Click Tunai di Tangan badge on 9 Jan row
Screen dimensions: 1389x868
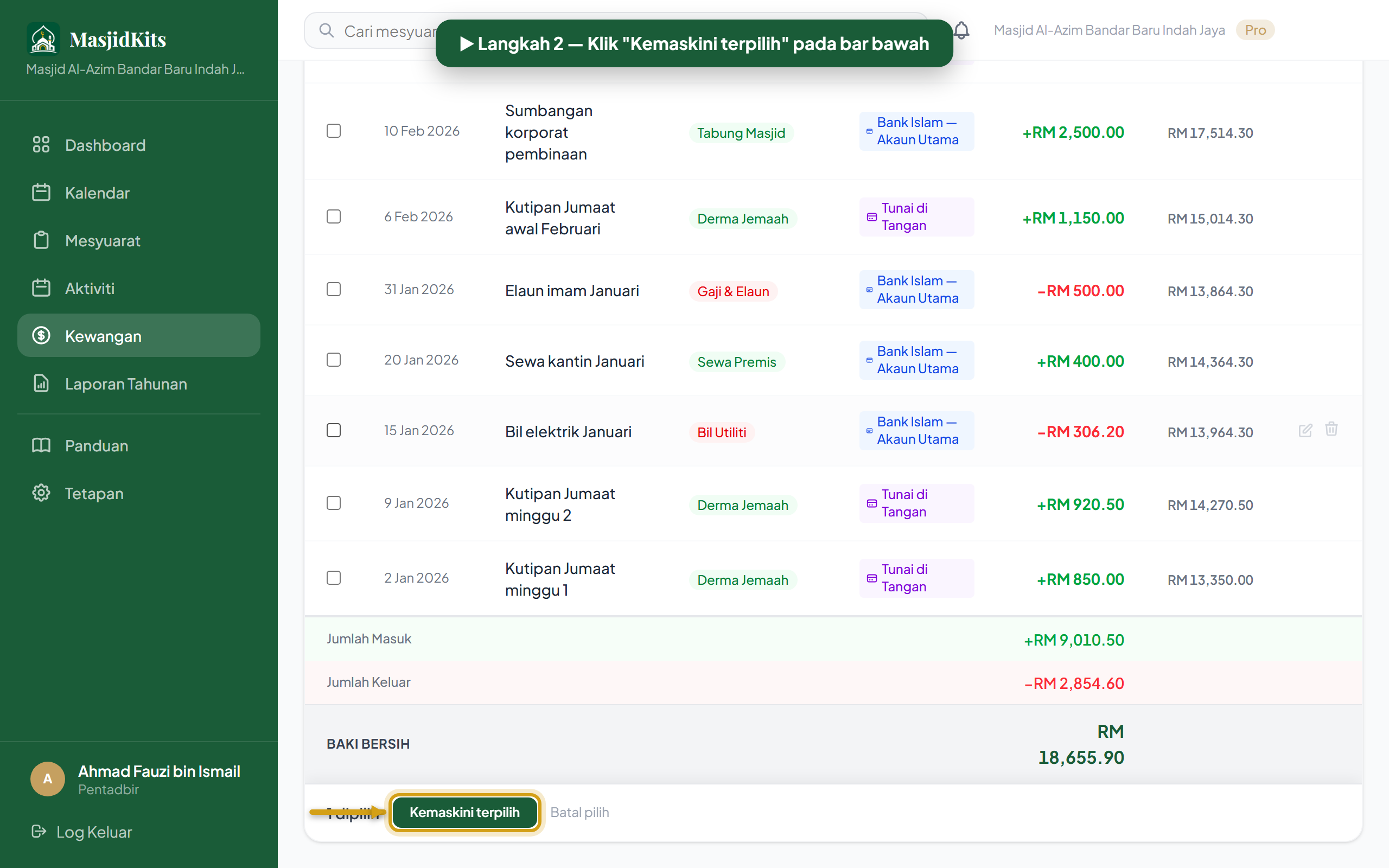[916, 503]
